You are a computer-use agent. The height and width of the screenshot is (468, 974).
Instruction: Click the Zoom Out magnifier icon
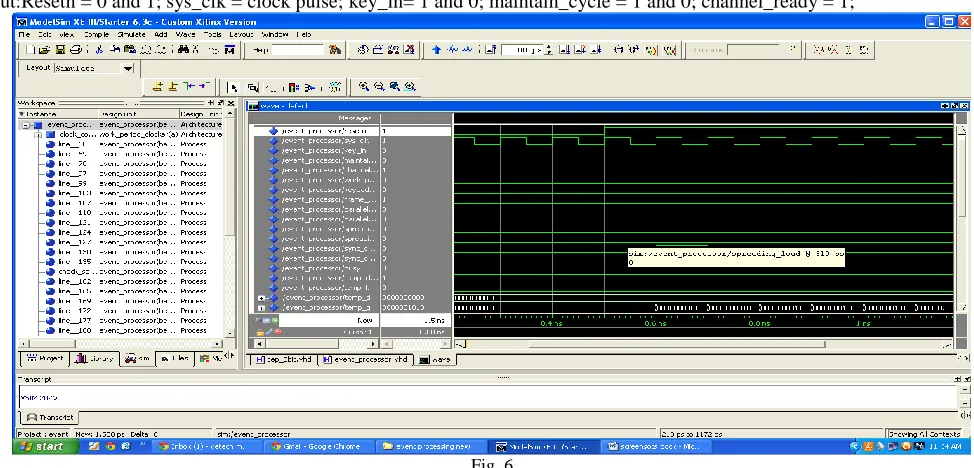(379, 87)
